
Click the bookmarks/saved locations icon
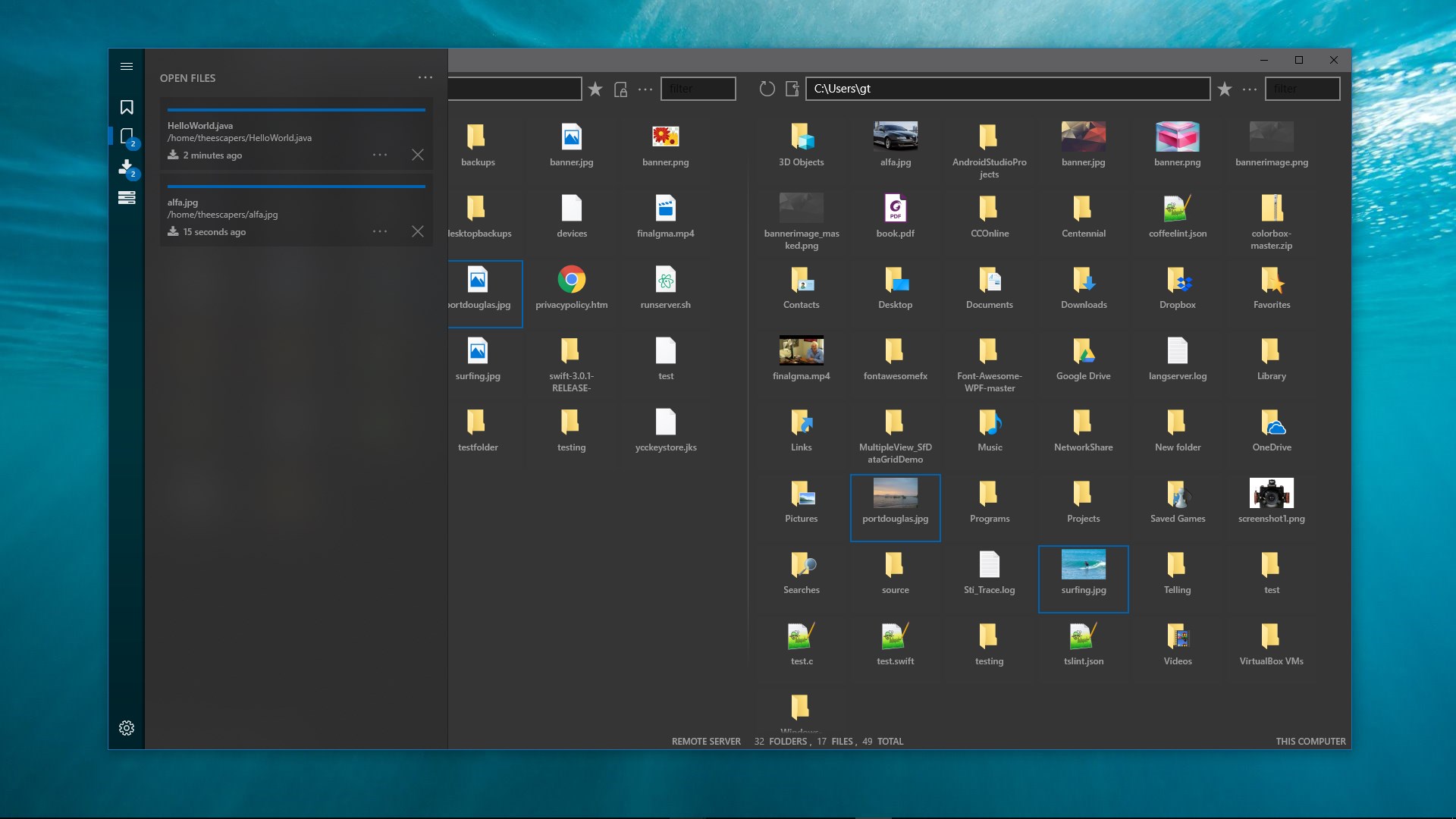tap(126, 107)
